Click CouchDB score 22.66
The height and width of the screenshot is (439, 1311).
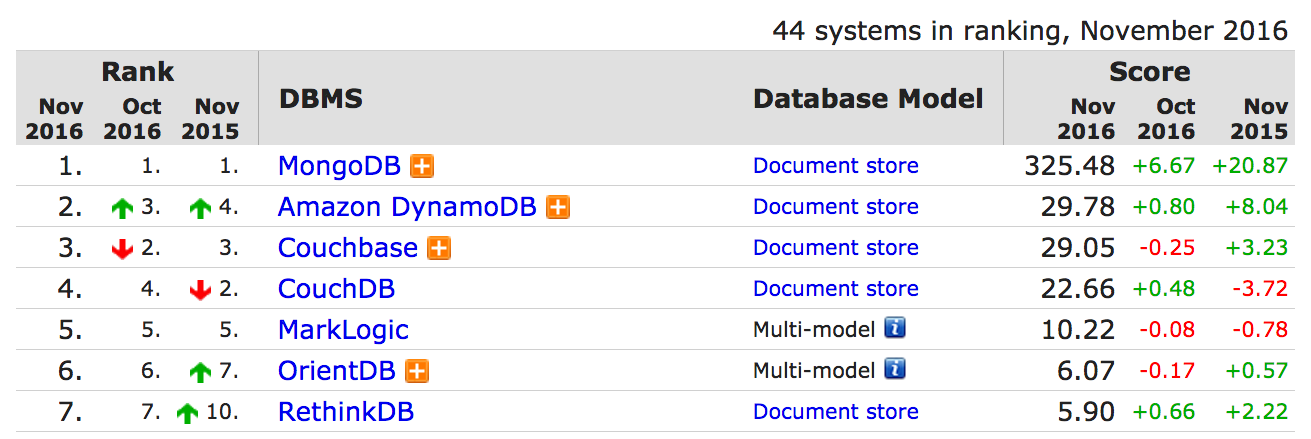(1077, 289)
